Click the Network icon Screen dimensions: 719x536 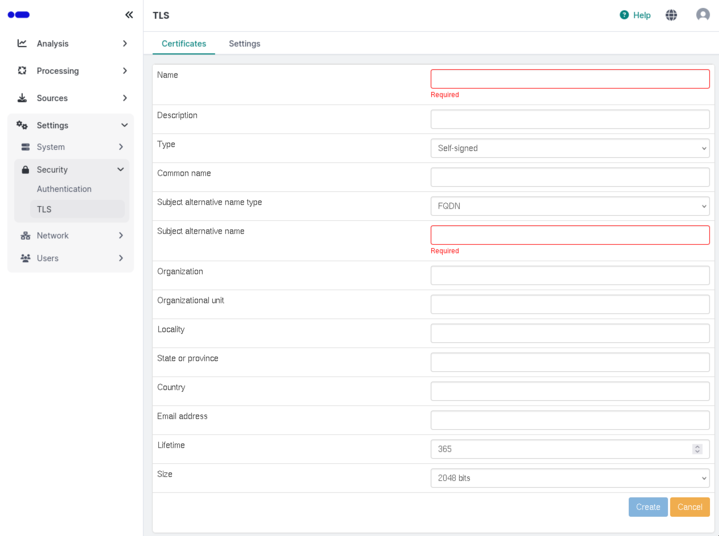click(x=26, y=236)
